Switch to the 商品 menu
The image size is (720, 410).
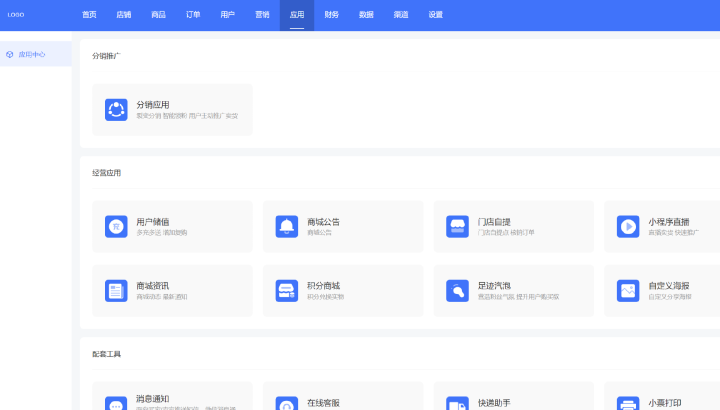158,15
